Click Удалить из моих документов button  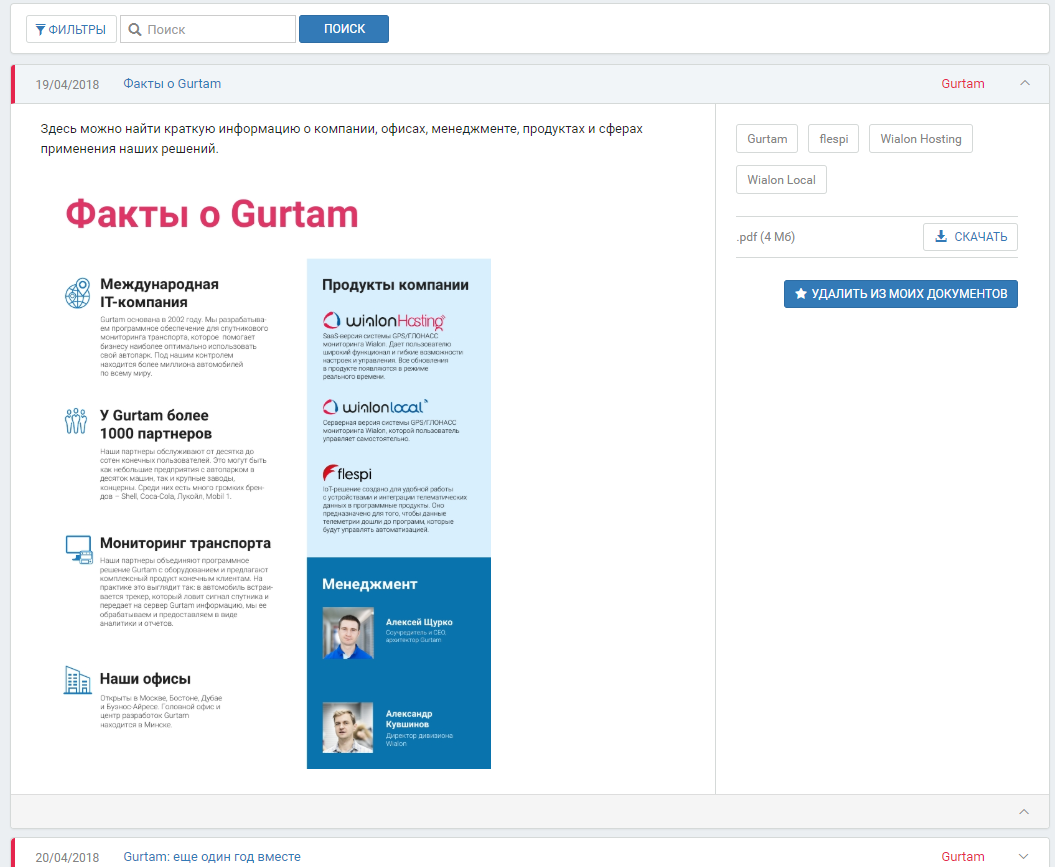pyautogui.click(x=900, y=294)
